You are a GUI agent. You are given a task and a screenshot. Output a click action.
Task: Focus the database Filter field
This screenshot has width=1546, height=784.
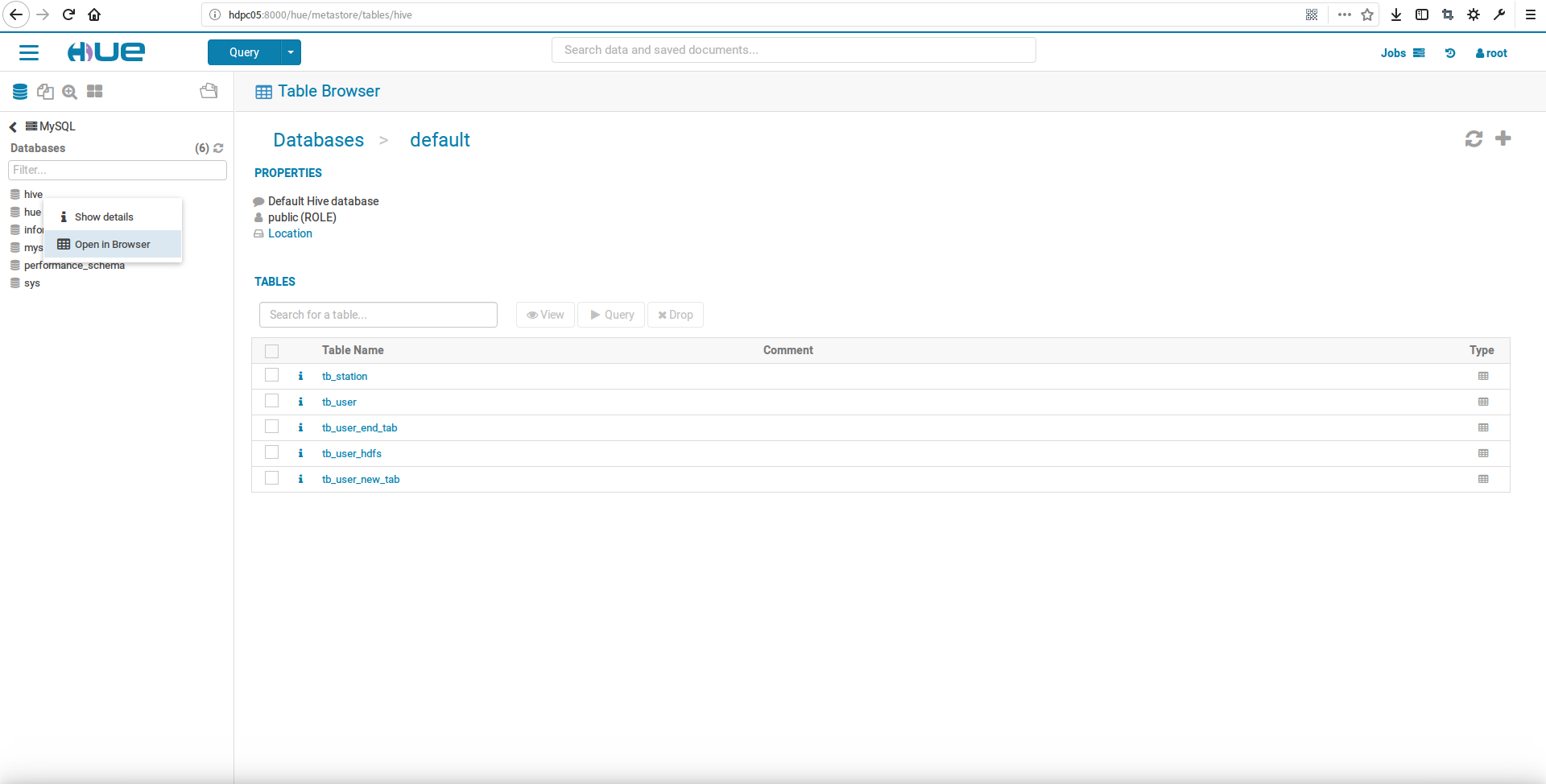118,170
